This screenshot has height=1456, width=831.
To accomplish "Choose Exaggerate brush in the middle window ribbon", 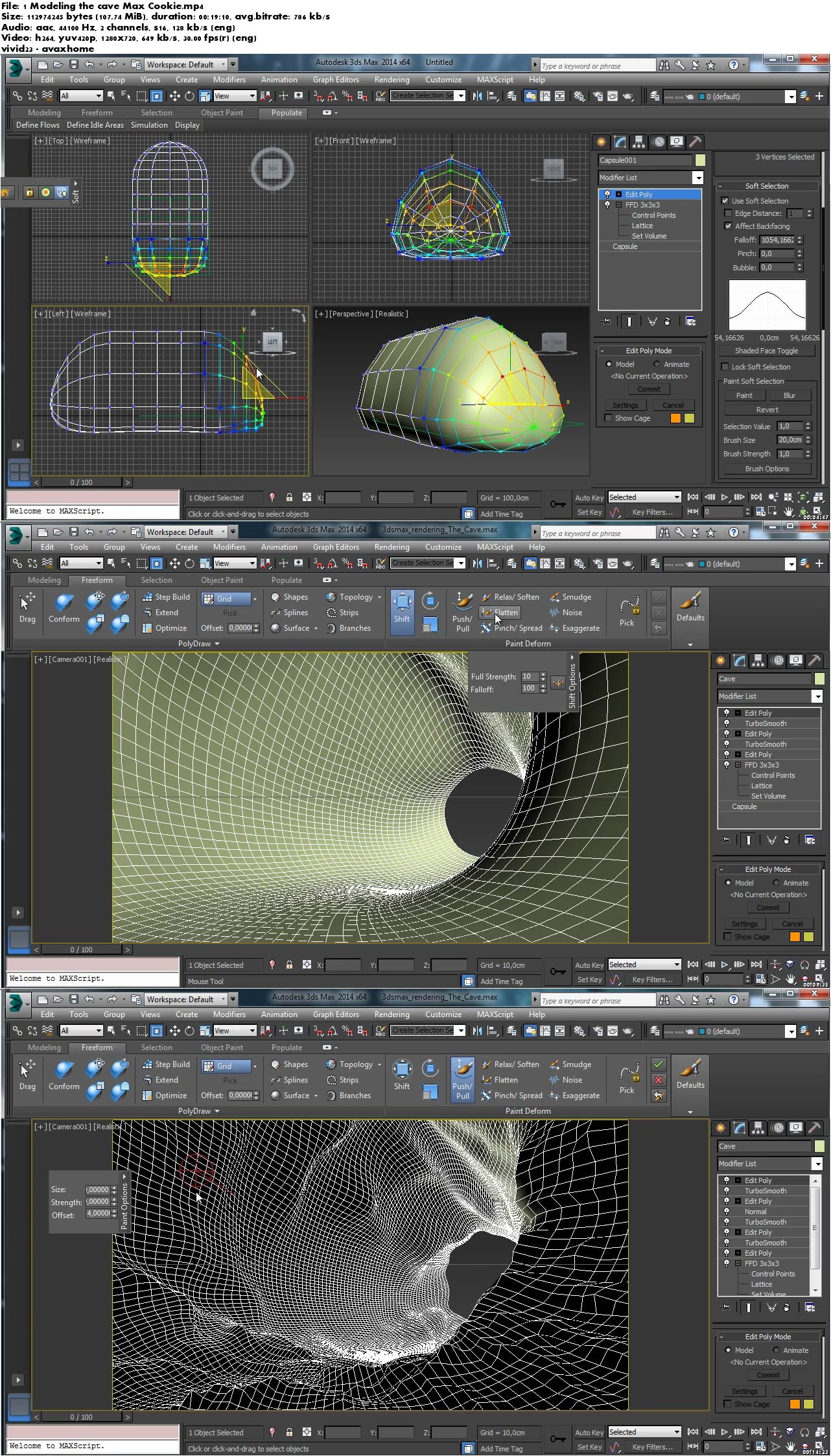I will click(574, 628).
